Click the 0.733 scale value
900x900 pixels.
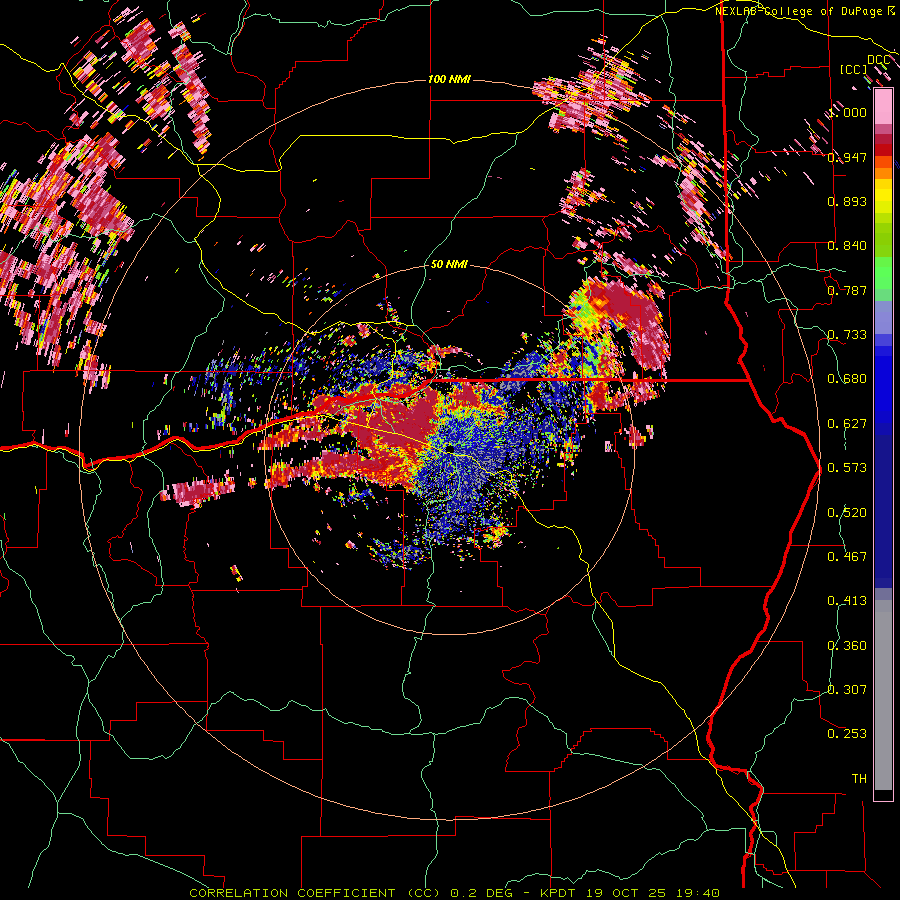coord(847,335)
